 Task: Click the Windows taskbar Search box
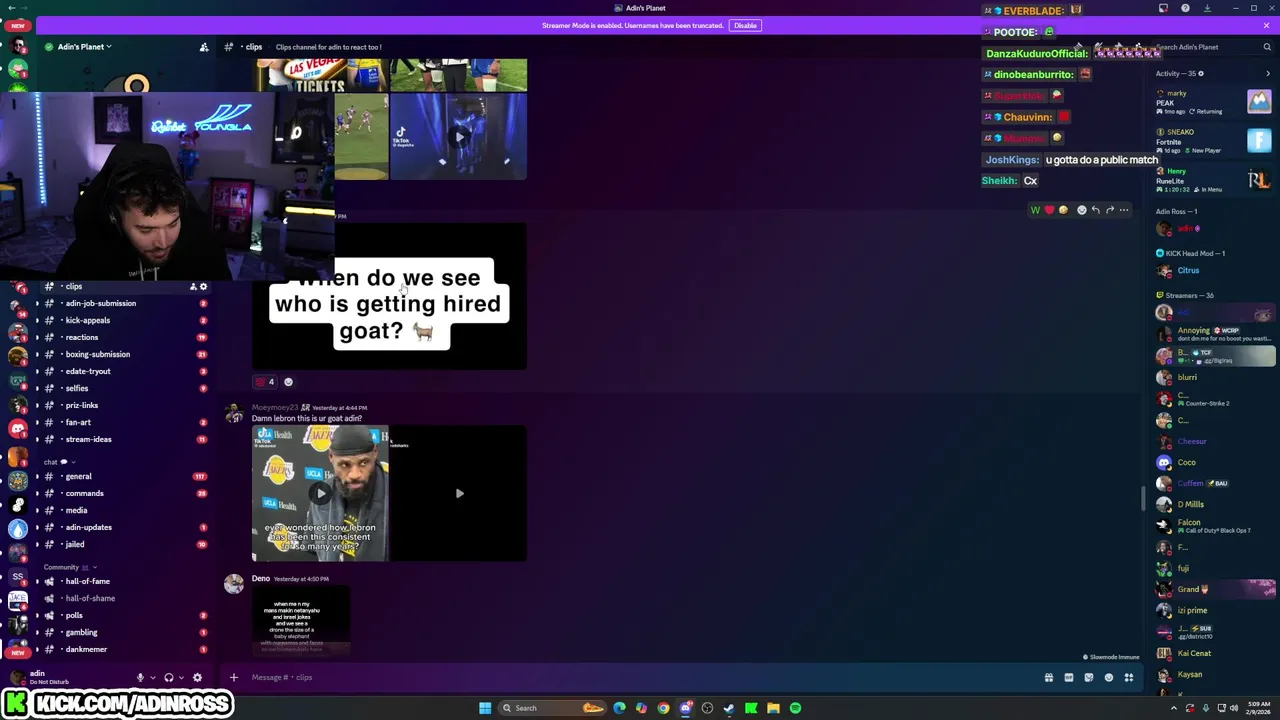pos(554,708)
